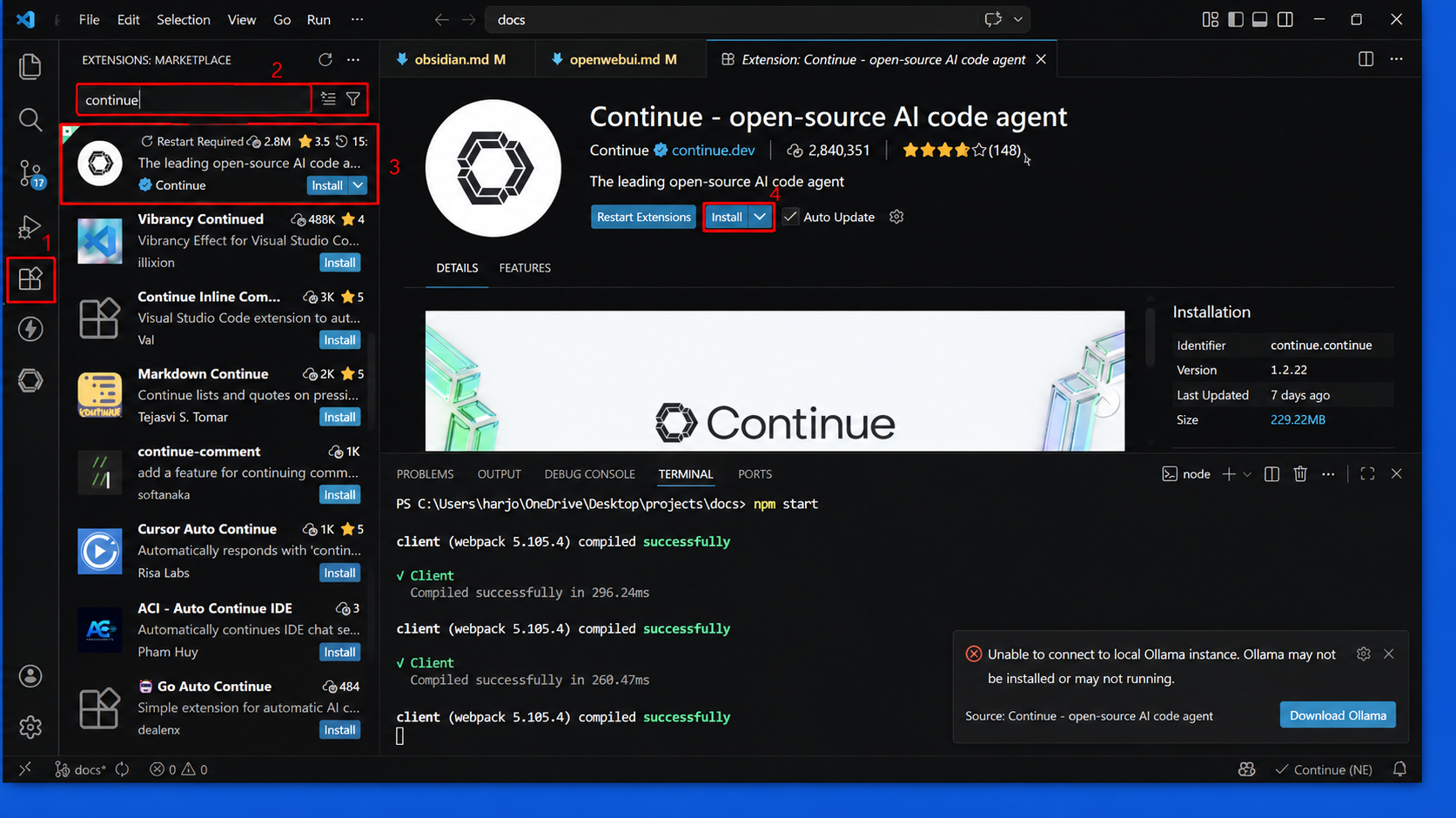The height and width of the screenshot is (818, 1456).
Task: Kill the terminal with trash icon
Action: (1300, 474)
